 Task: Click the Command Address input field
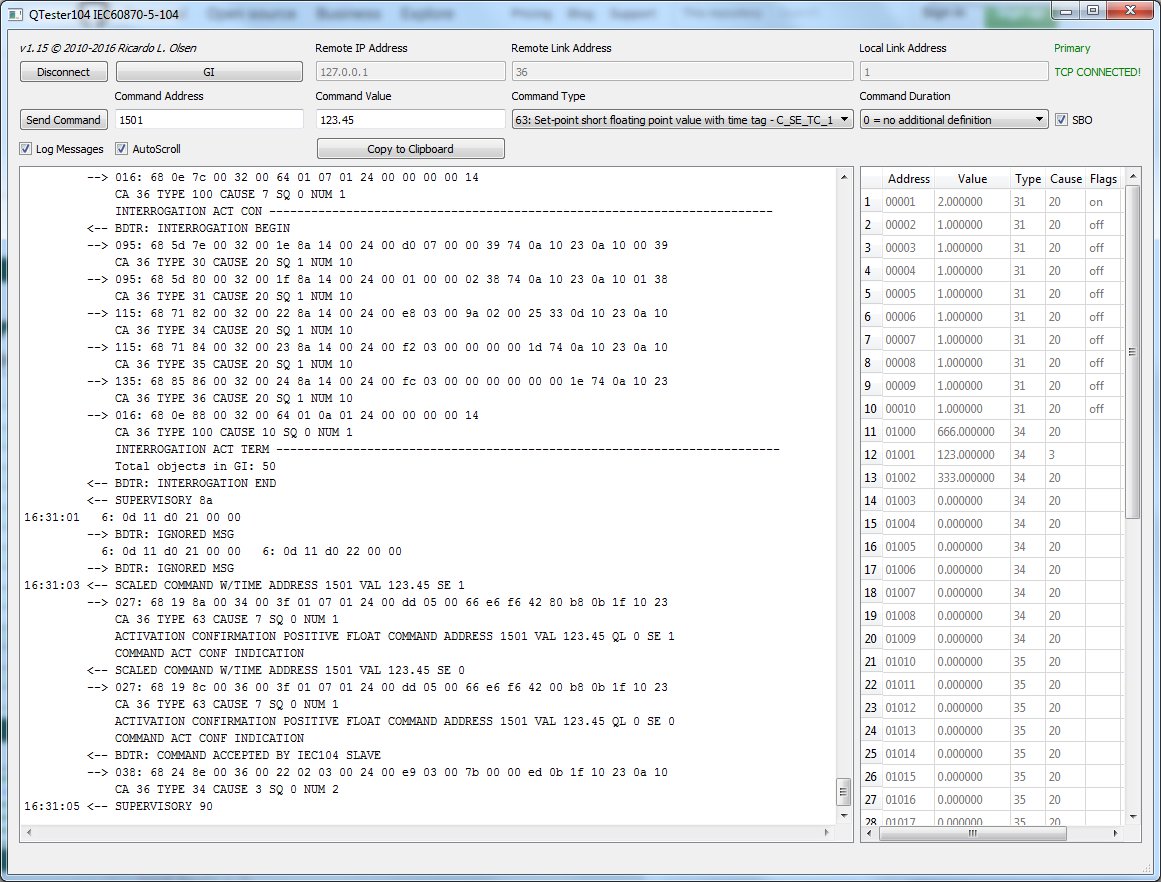[210, 120]
